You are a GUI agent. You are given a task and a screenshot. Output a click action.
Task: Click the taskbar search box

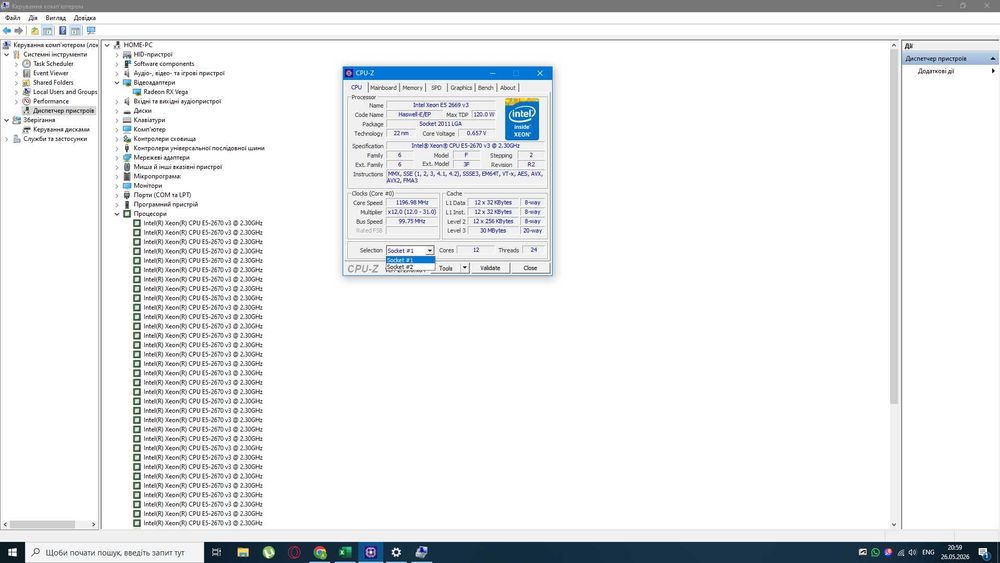point(115,552)
